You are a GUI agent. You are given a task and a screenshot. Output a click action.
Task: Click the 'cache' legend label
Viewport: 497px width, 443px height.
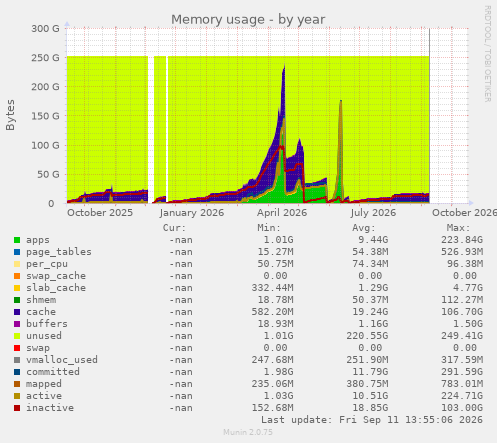click(x=41, y=312)
